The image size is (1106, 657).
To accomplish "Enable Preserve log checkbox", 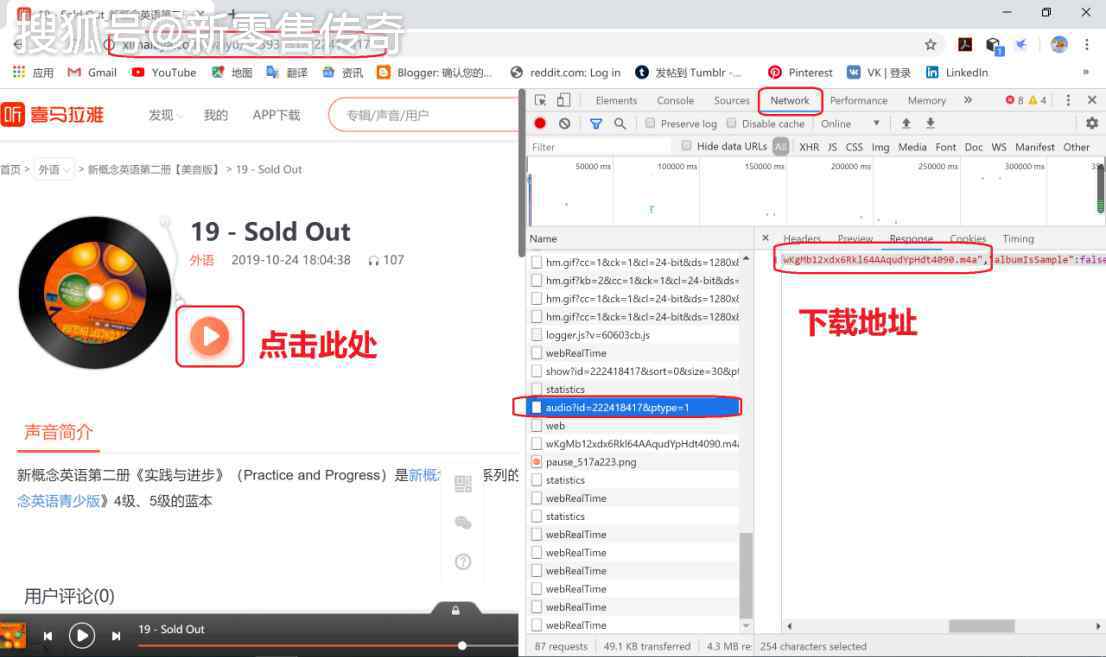I will tap(650, 123).
